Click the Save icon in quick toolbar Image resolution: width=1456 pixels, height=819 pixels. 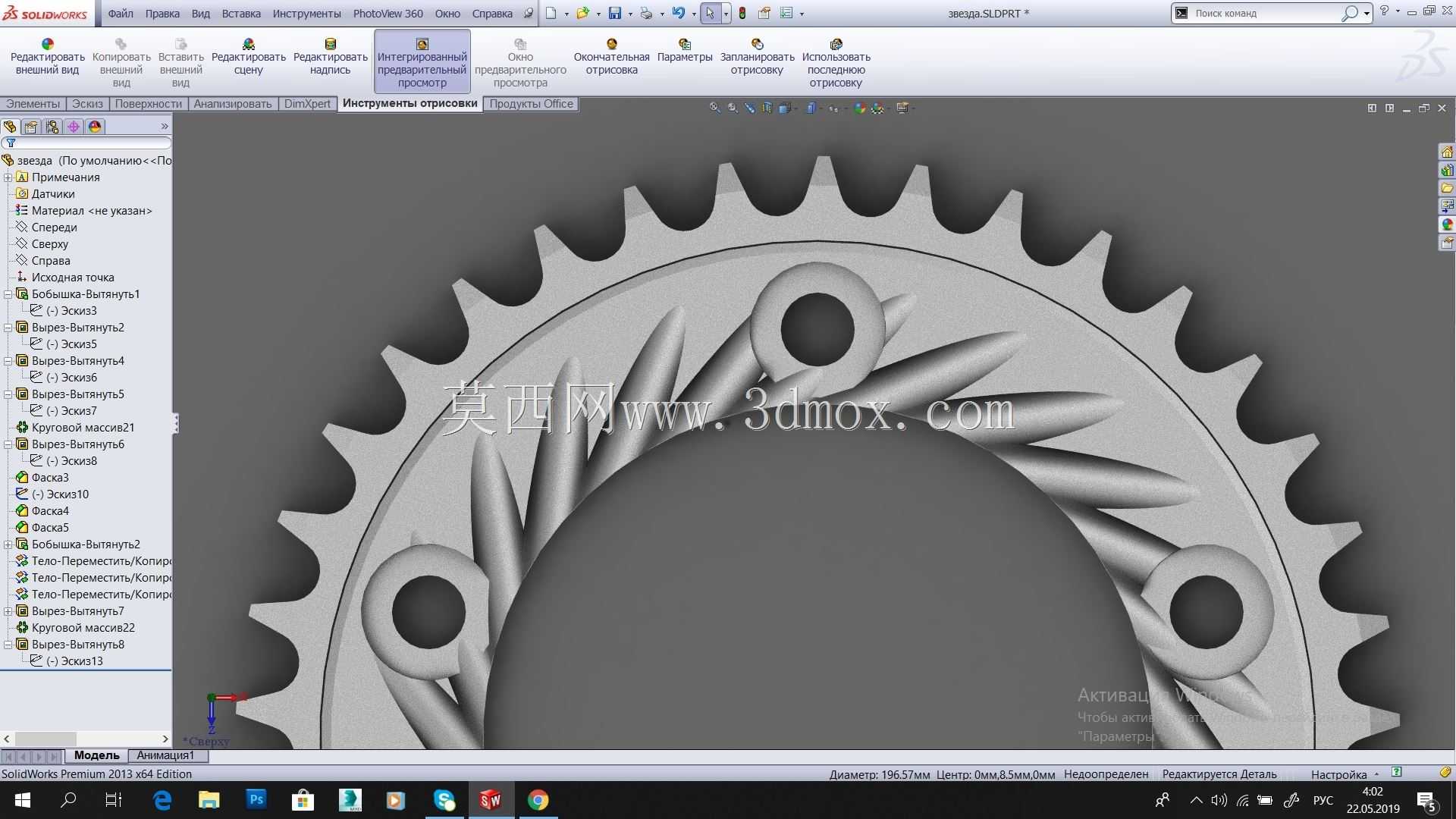pos(615,13)
